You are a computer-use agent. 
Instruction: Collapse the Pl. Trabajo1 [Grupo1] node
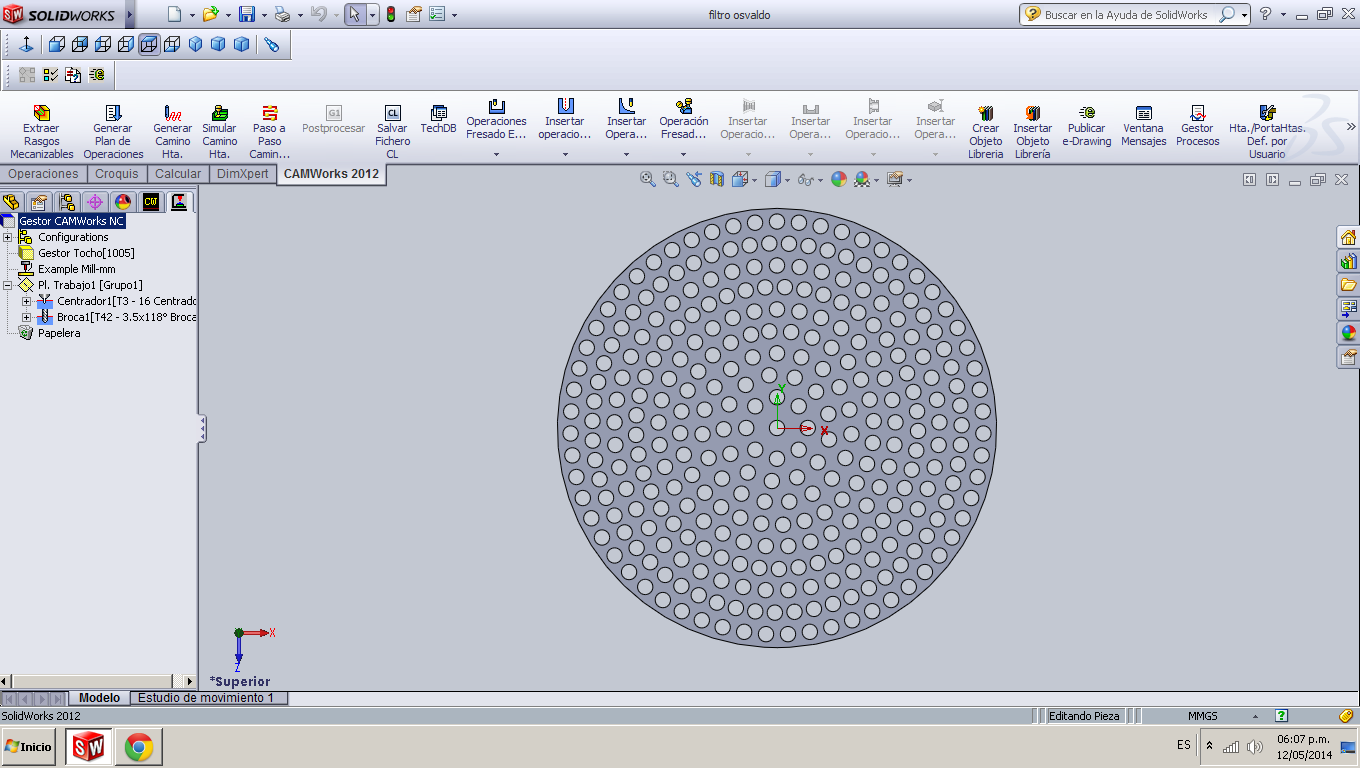8,285
